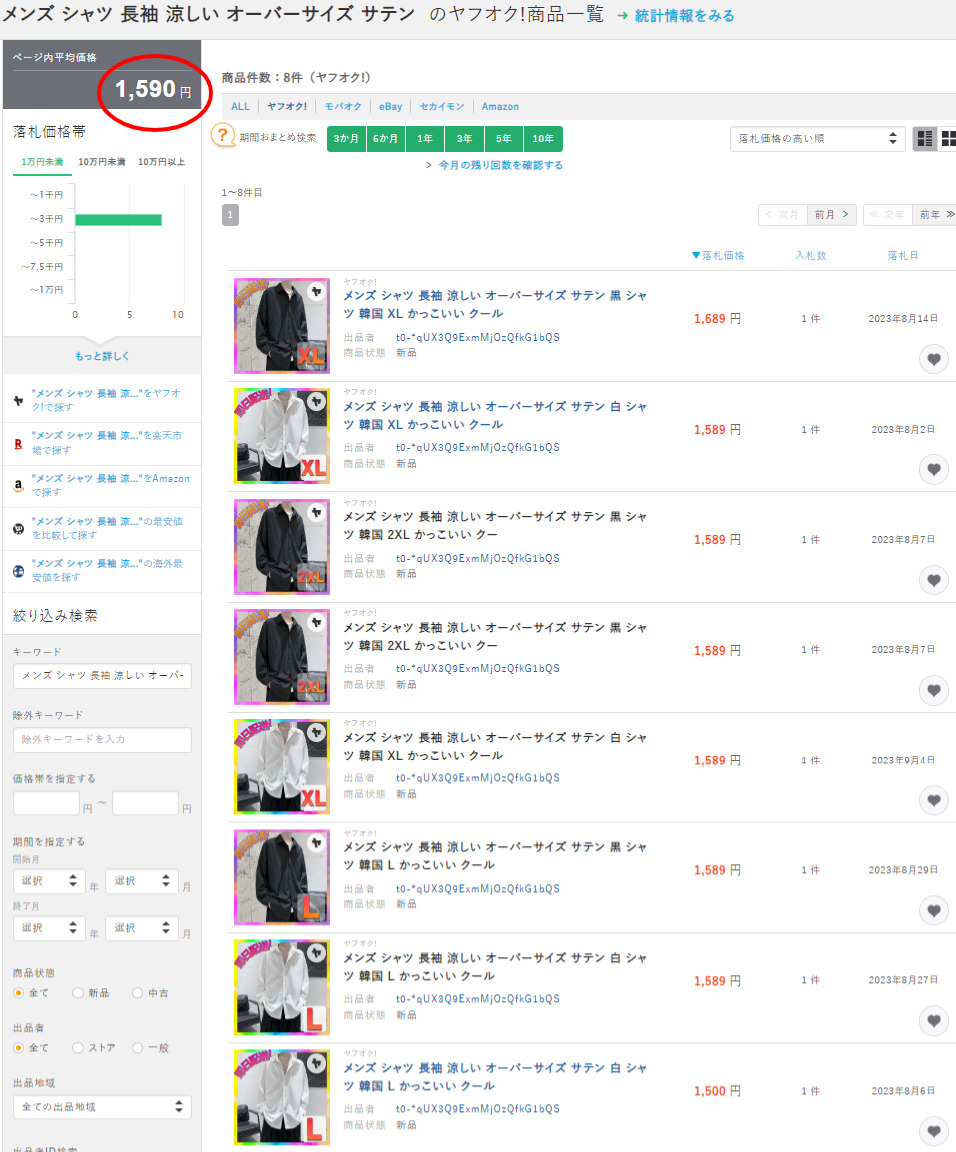
Task: Switch to list view icon beside sort dropdown
Action: click(x=925, y=139)
